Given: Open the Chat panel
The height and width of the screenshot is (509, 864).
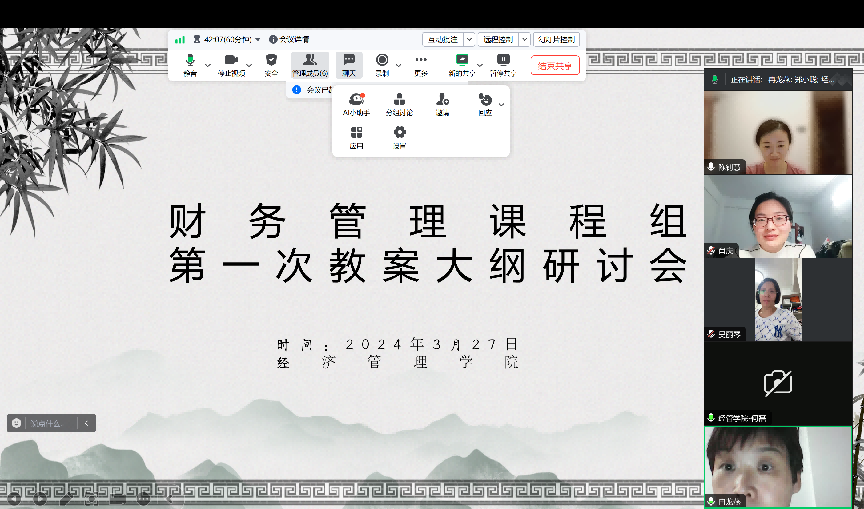Looking at the screenshot, I should pos(349,63).
